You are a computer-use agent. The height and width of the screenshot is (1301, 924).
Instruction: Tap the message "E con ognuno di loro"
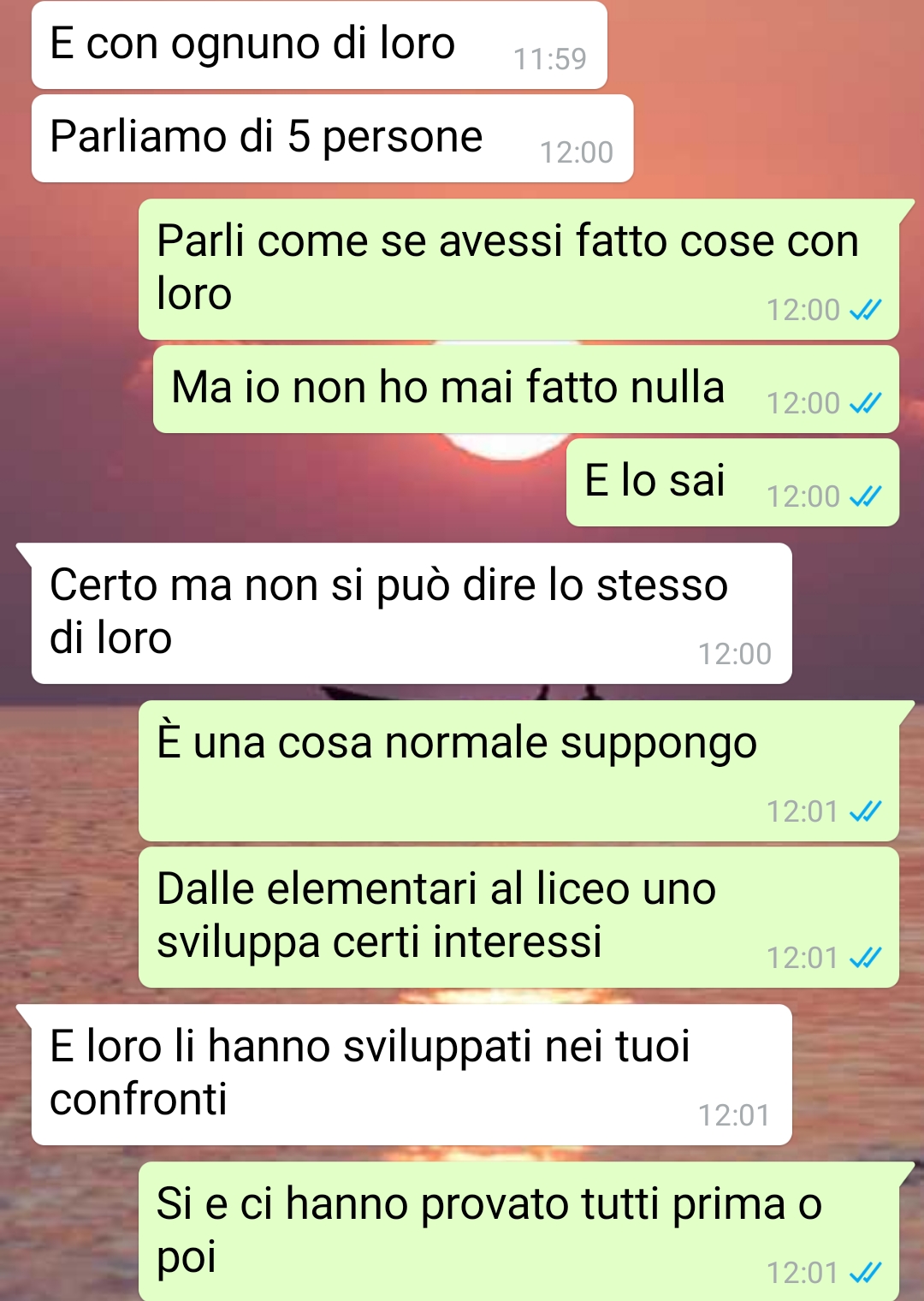click(319, 45)
